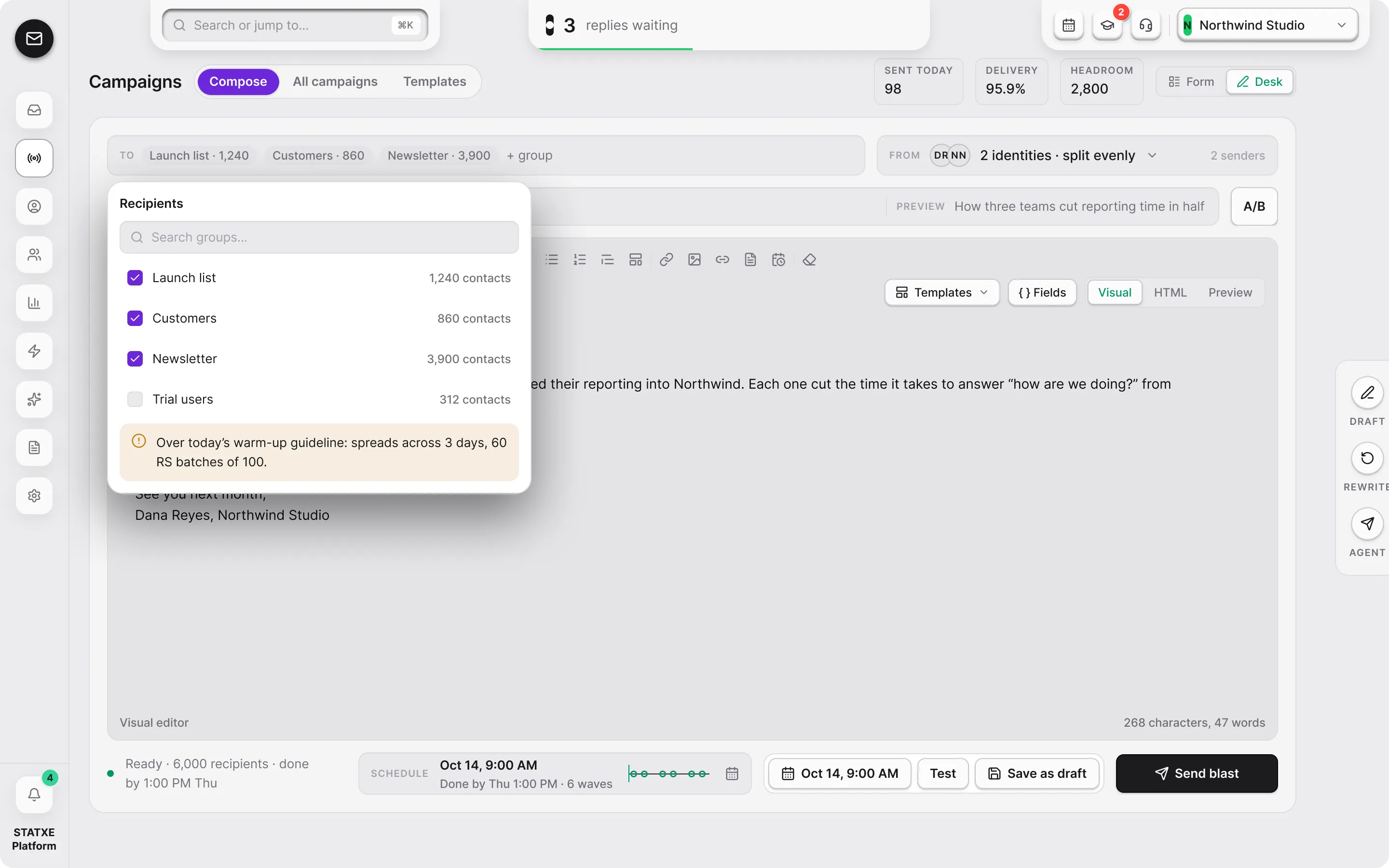This screenshot has height=868, width=1389.
Task: Open the lightning automation sidebar icon
Action: point(34,351)
